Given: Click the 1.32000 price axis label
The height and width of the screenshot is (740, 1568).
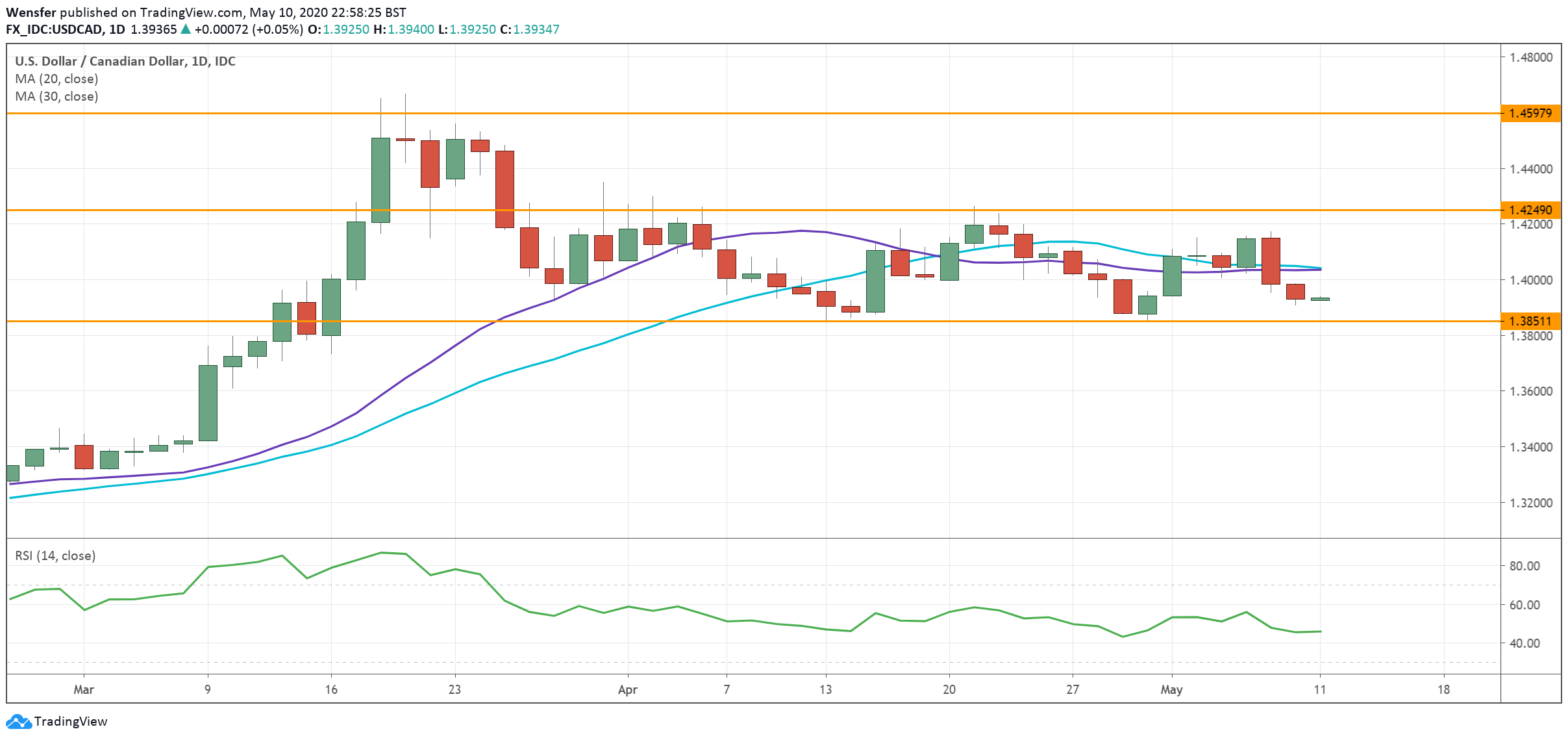Looking at the screenshot, I should [x=1530, y=503].
